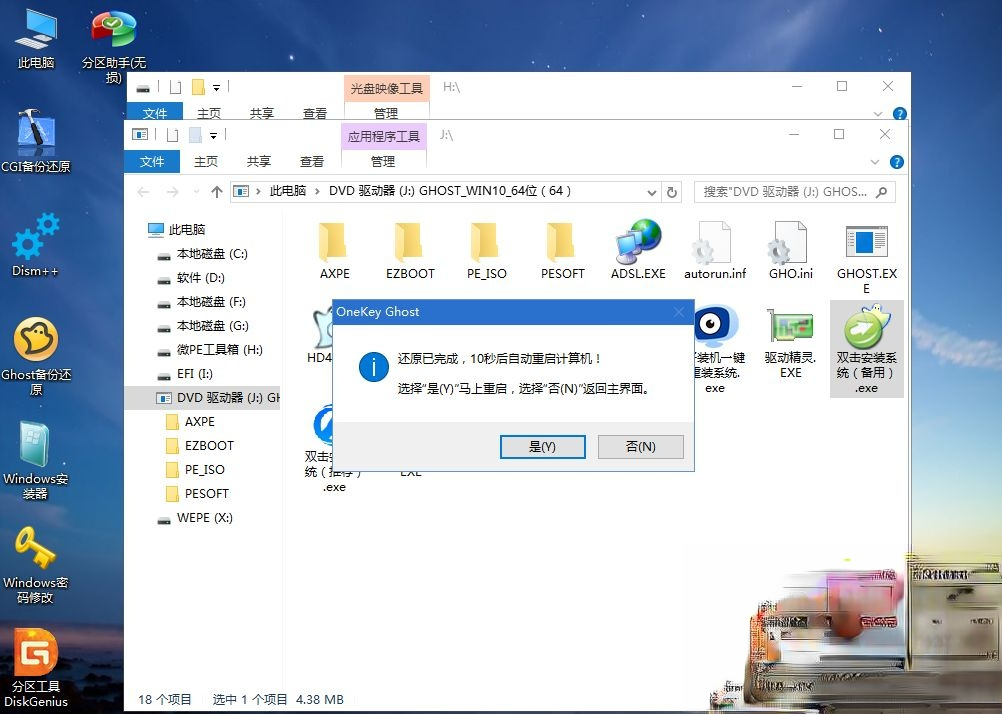This screenshot has width=1002, height=714.
Task: Click 是(Y) to restart now
Action: coord(543,447)
